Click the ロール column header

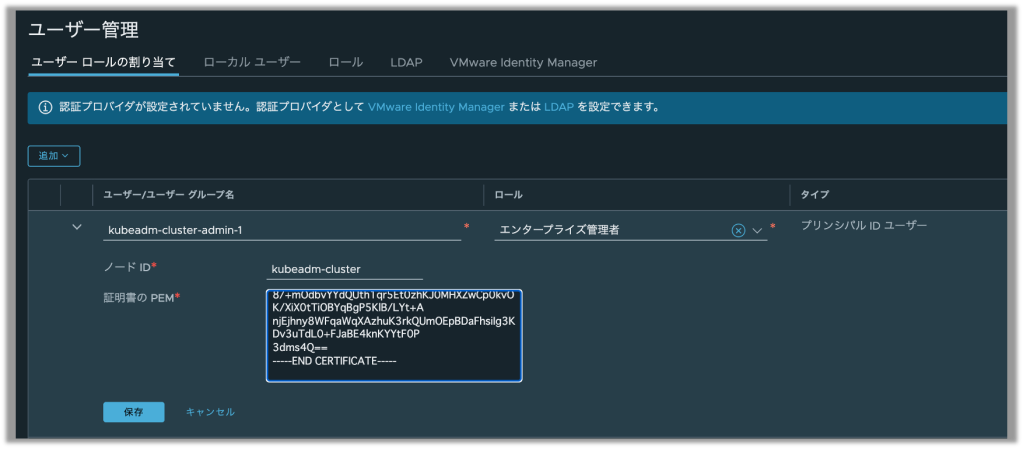509,194
